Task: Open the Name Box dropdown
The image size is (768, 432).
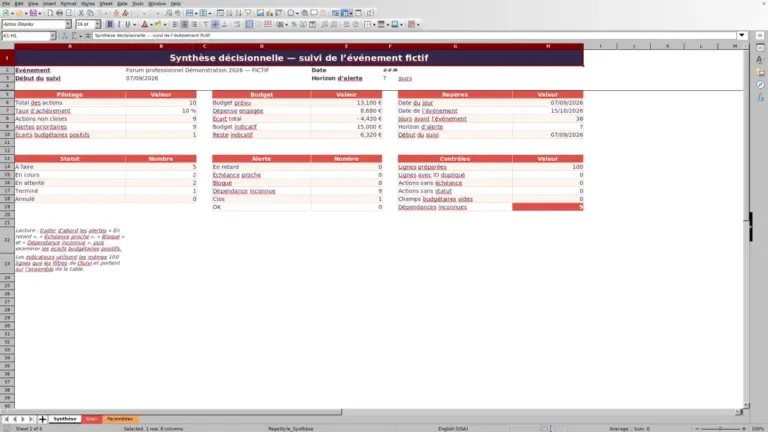Action: pos(52,35)
